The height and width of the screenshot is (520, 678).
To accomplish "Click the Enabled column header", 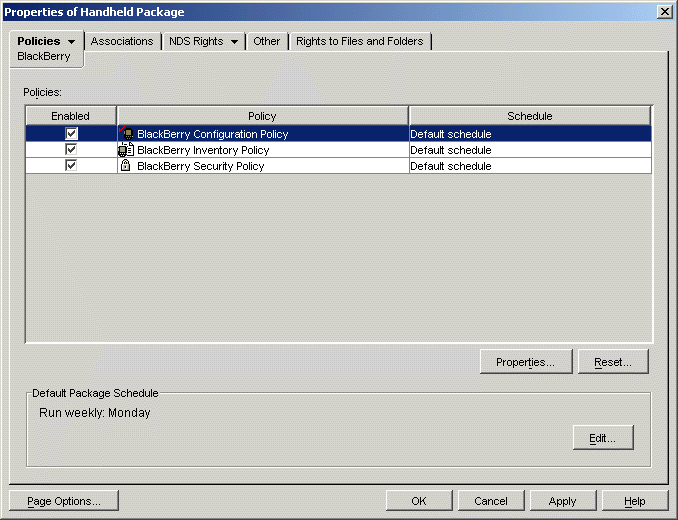I will tap(70, 116).
